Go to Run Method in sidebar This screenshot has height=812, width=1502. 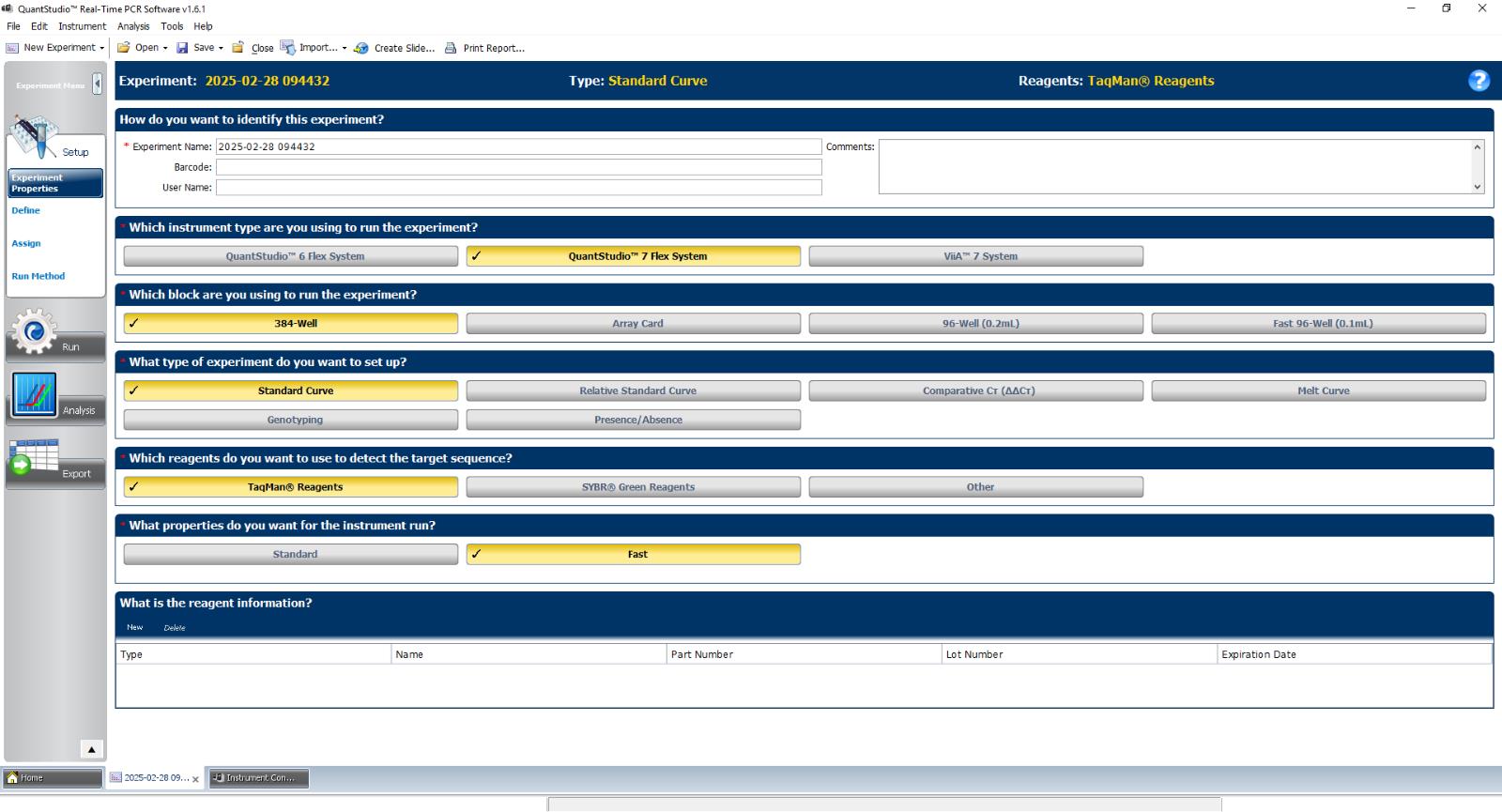pyautogui.click(x=38, y=276)
